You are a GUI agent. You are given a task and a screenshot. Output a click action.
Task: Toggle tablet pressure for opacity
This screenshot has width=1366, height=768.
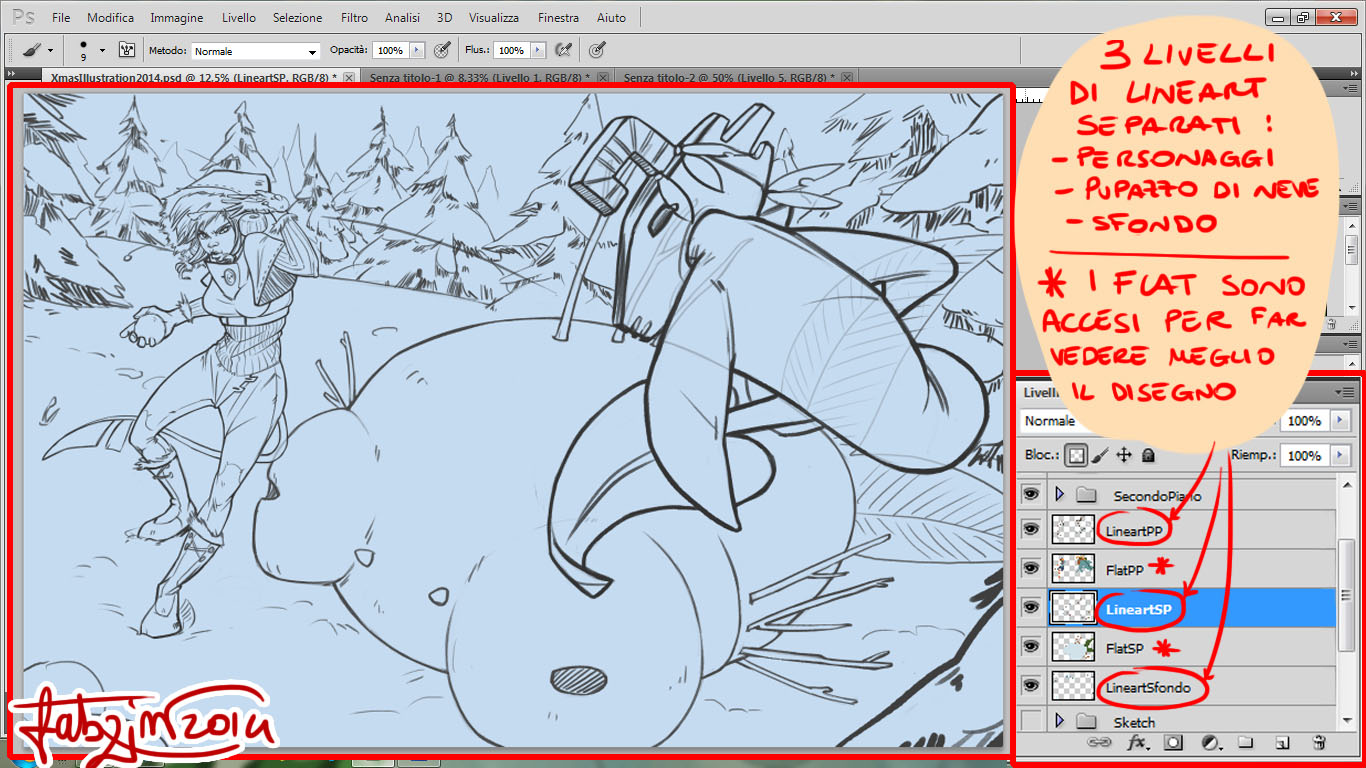coord(442,49)
